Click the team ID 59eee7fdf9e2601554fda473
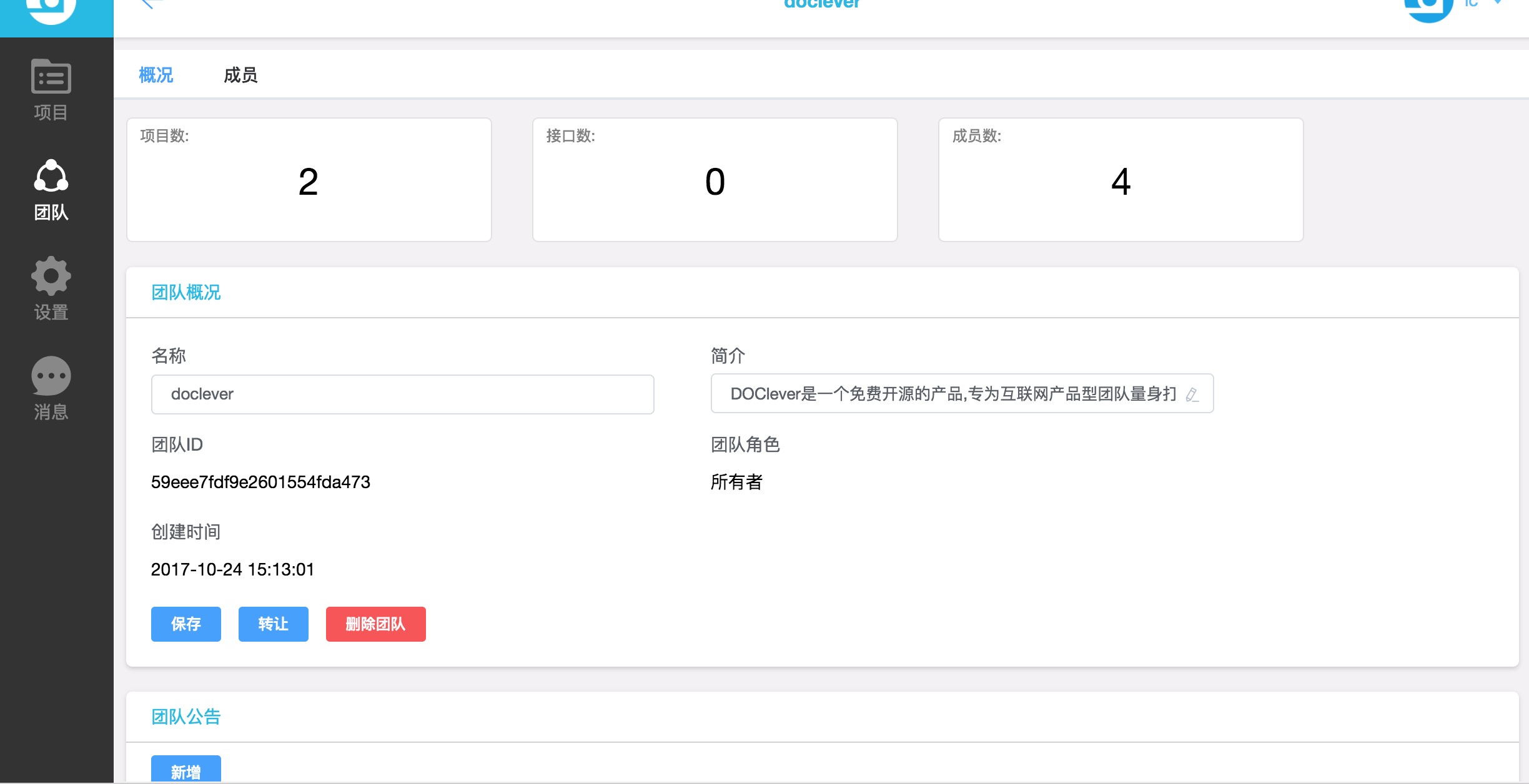The width and height of the screenshot is (1529, 784). tap(260, 482)
